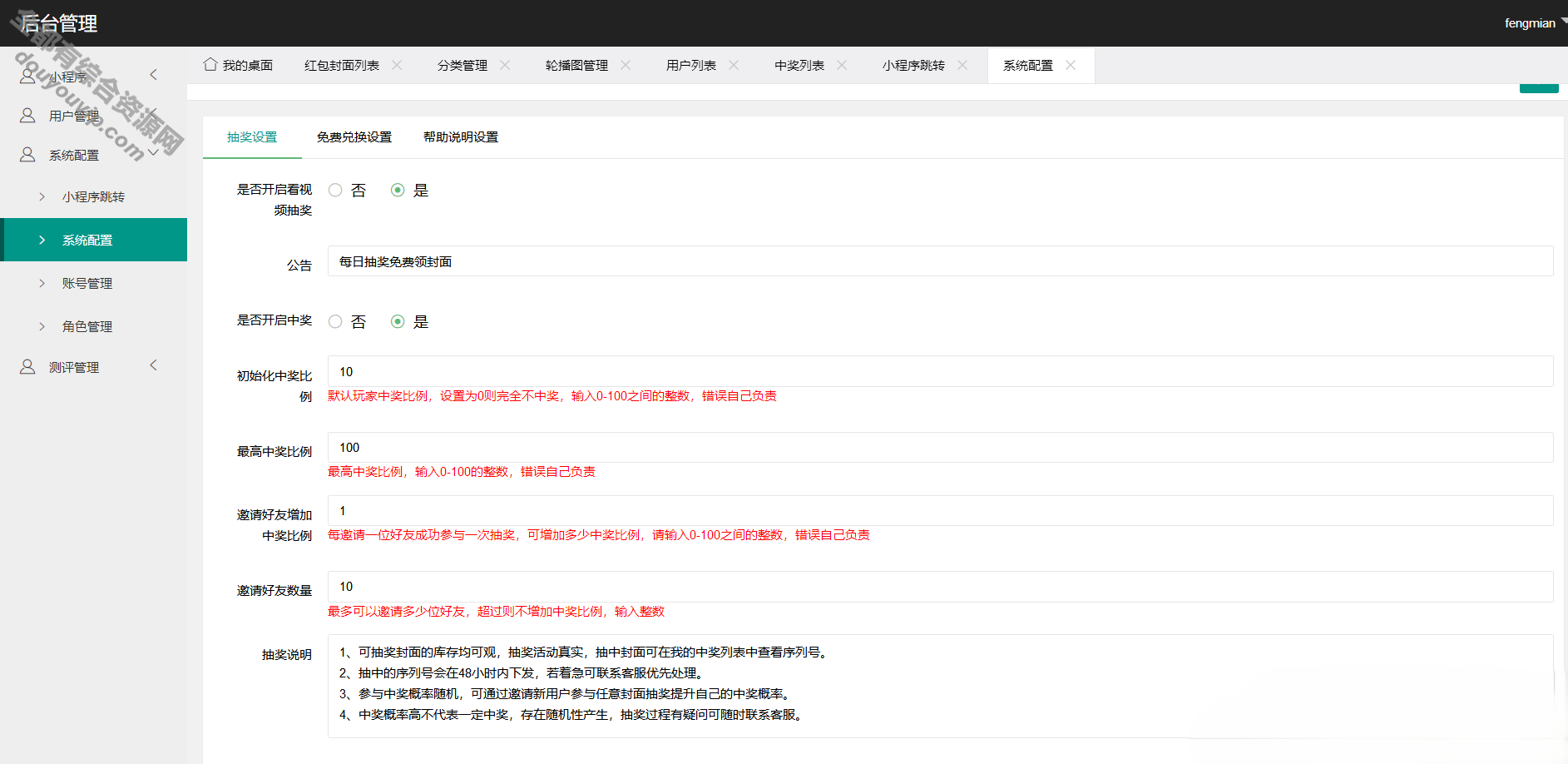Open the 轮播图管理 tab
The height and width of the screenshot is (764, 1568).
[576, 65]
